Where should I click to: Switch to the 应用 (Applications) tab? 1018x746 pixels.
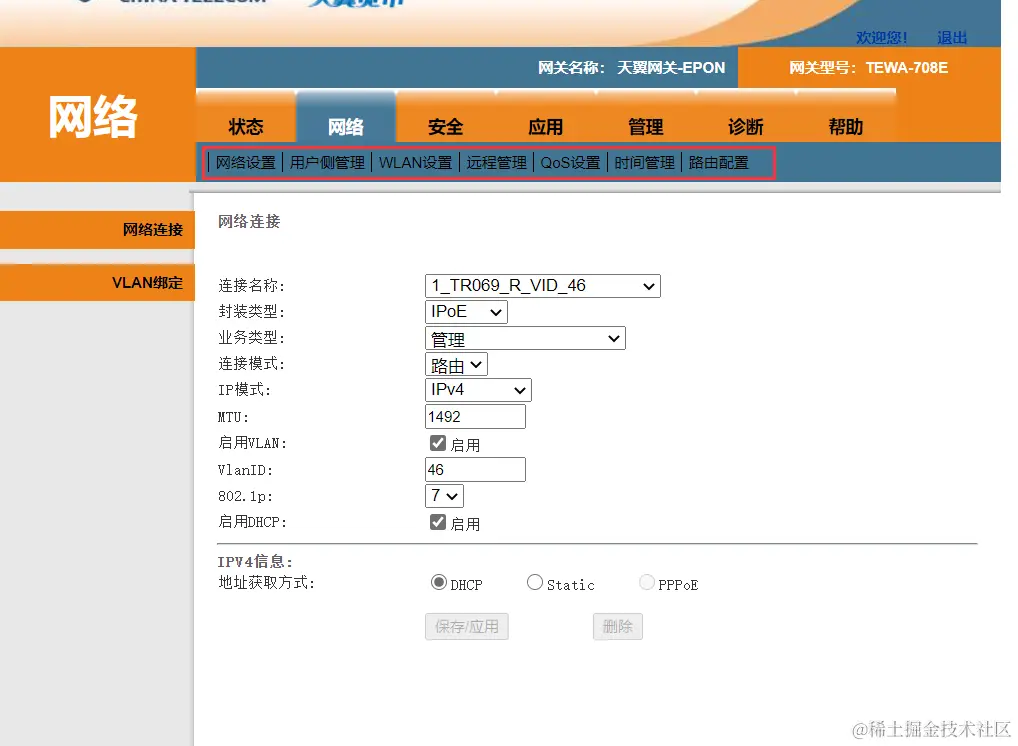pos(546,126)
